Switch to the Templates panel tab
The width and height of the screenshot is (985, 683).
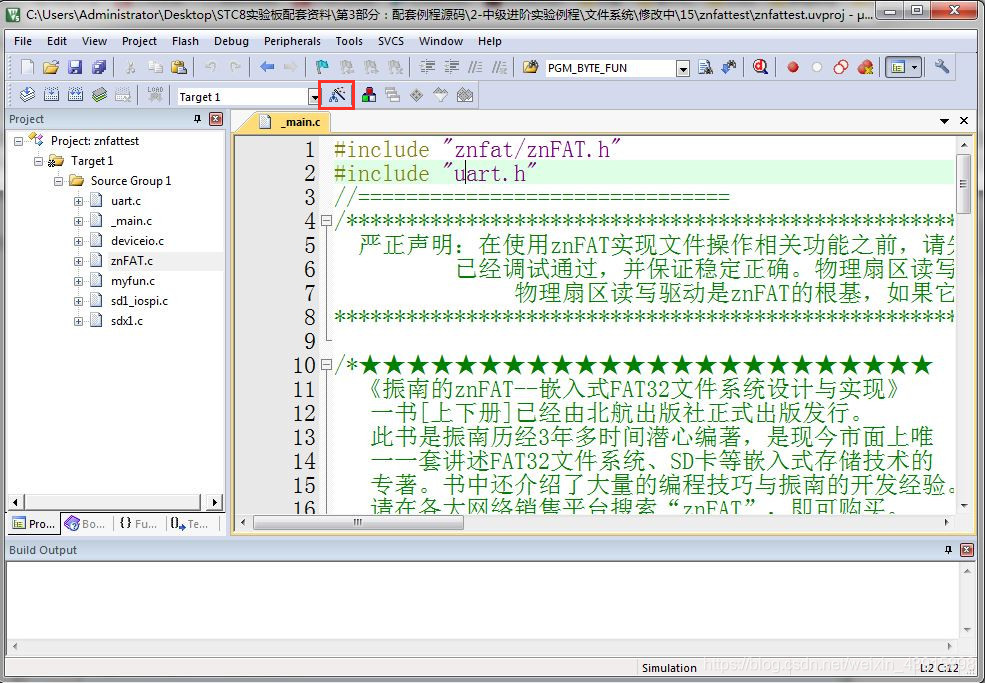click(x=190, y=523)
